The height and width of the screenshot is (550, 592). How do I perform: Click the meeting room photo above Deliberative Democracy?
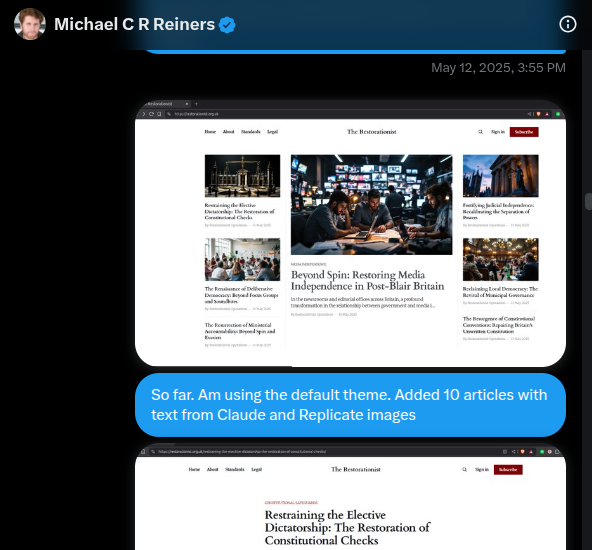[242, 259]
